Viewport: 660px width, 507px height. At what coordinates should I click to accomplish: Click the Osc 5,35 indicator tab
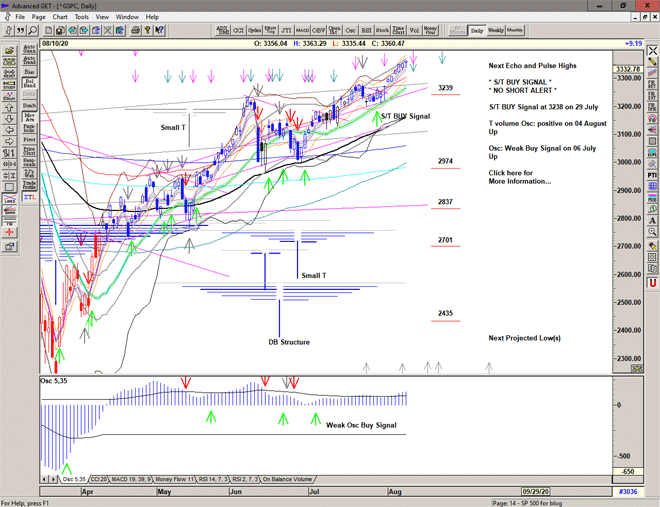click(74, 480)
